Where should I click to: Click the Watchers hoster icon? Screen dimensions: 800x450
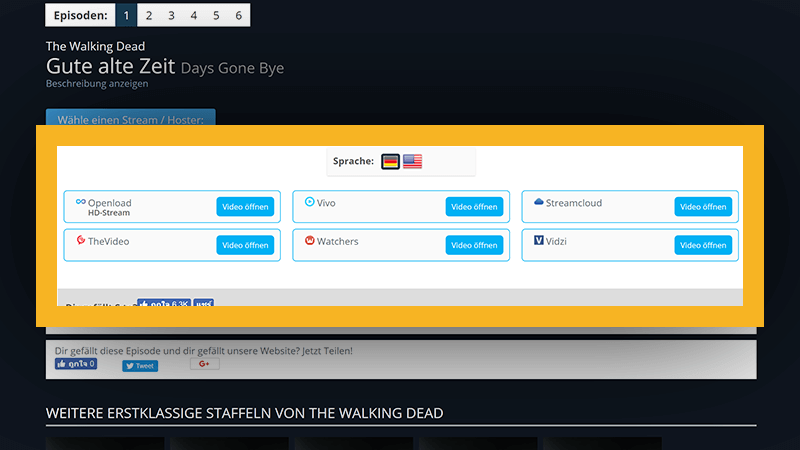[309, 240]
